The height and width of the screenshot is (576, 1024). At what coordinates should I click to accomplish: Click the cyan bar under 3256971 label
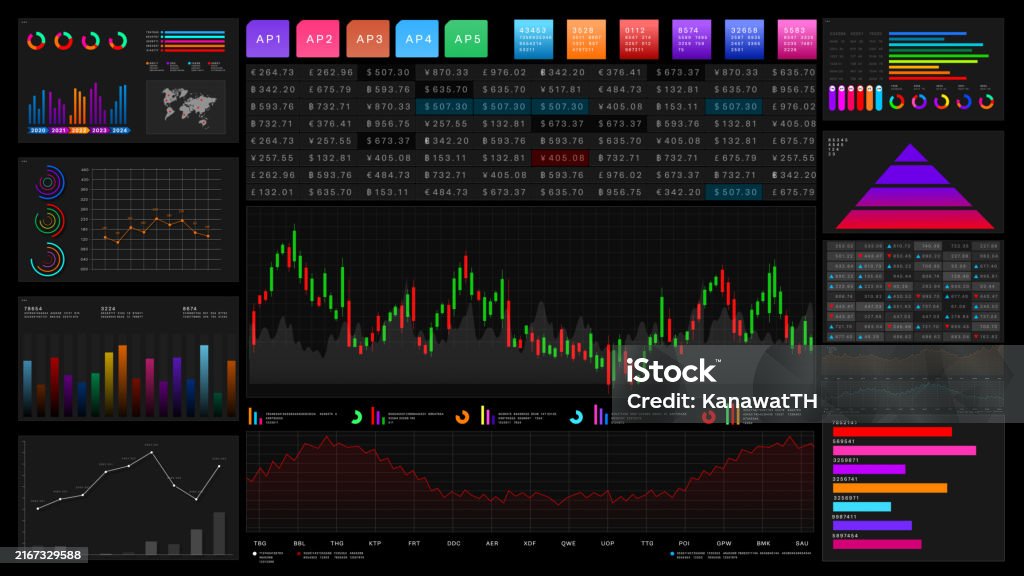tap(861, 507)
